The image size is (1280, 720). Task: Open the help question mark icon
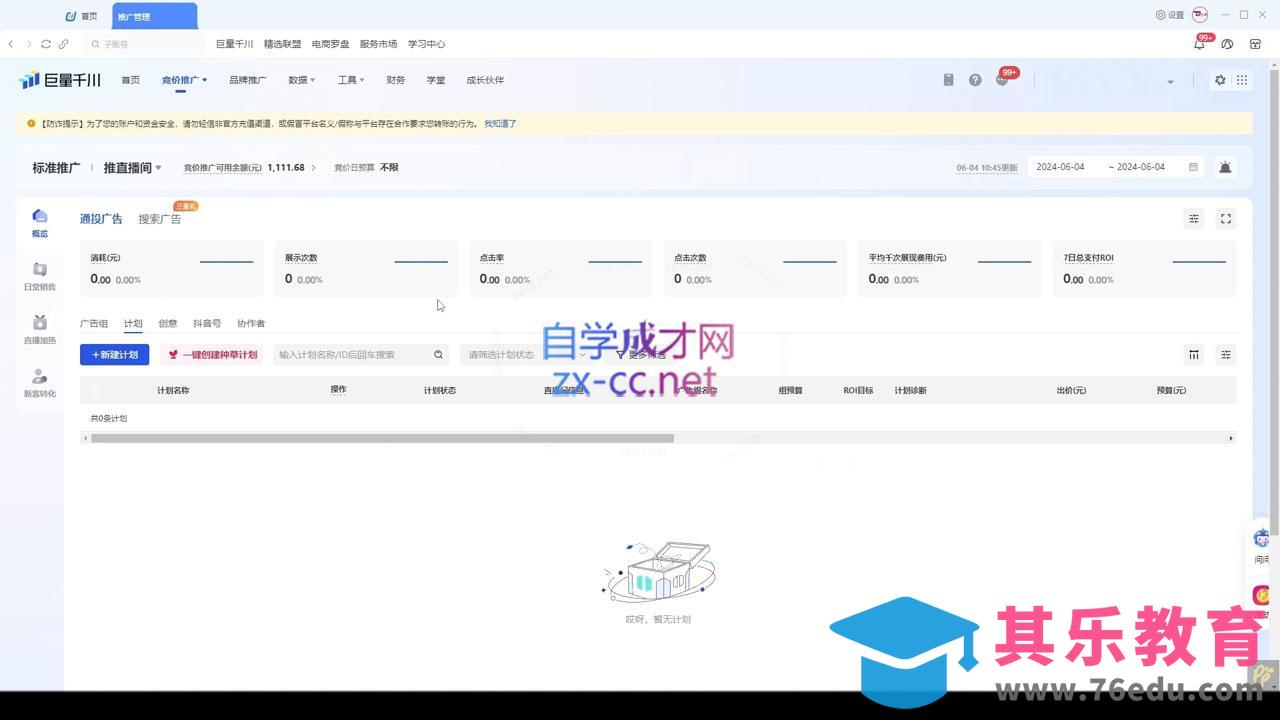point(975,80)
